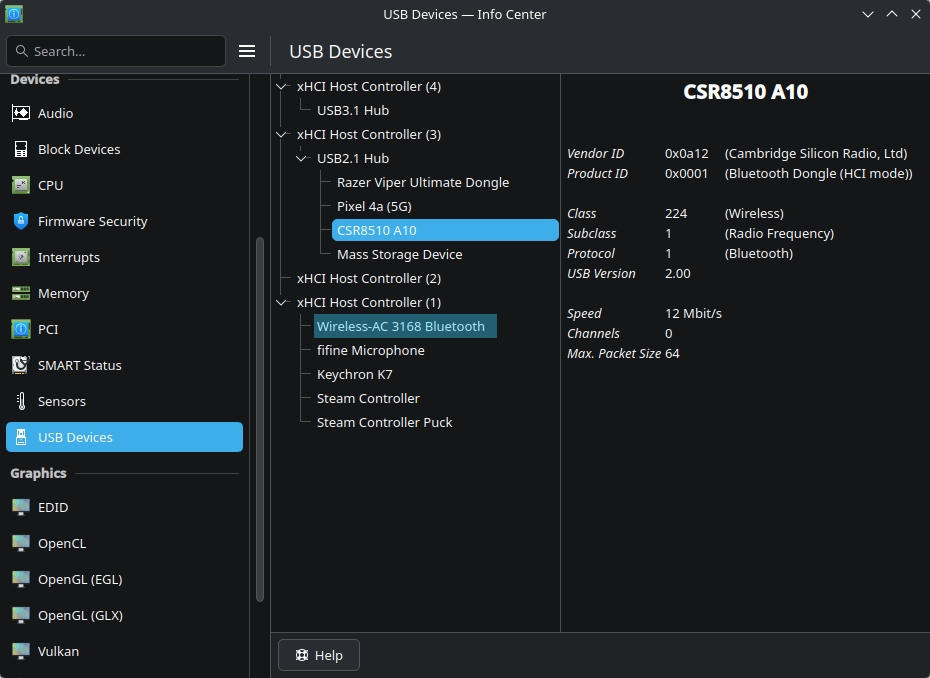Click the OpenCL monitor icon
Image resolution: width=930 pixels, height=678 pixels.
pos(21,543)
